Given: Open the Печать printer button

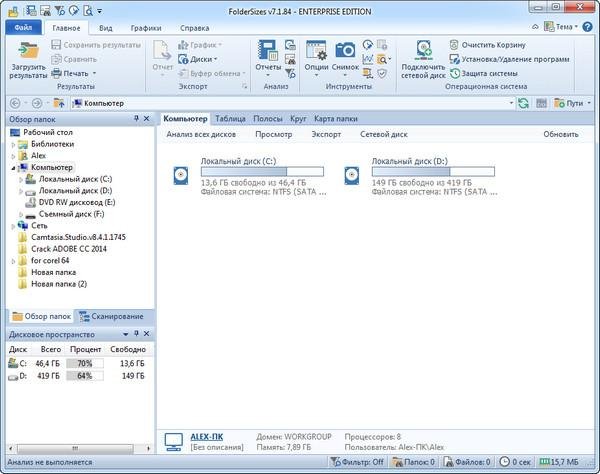Looking at the screenshot, I should click(74, 73).
